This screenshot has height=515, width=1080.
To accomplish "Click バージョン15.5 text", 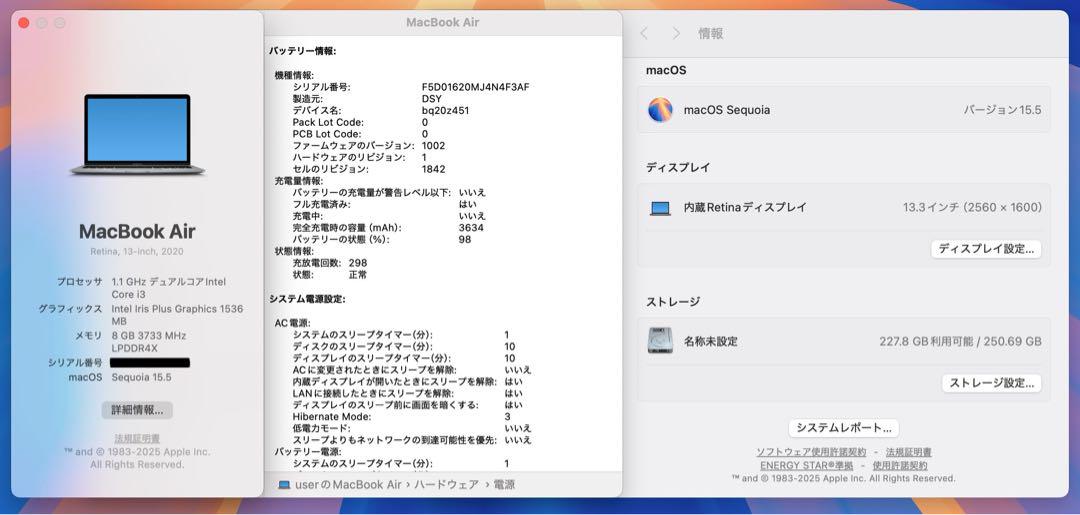I will [1002, 110].
